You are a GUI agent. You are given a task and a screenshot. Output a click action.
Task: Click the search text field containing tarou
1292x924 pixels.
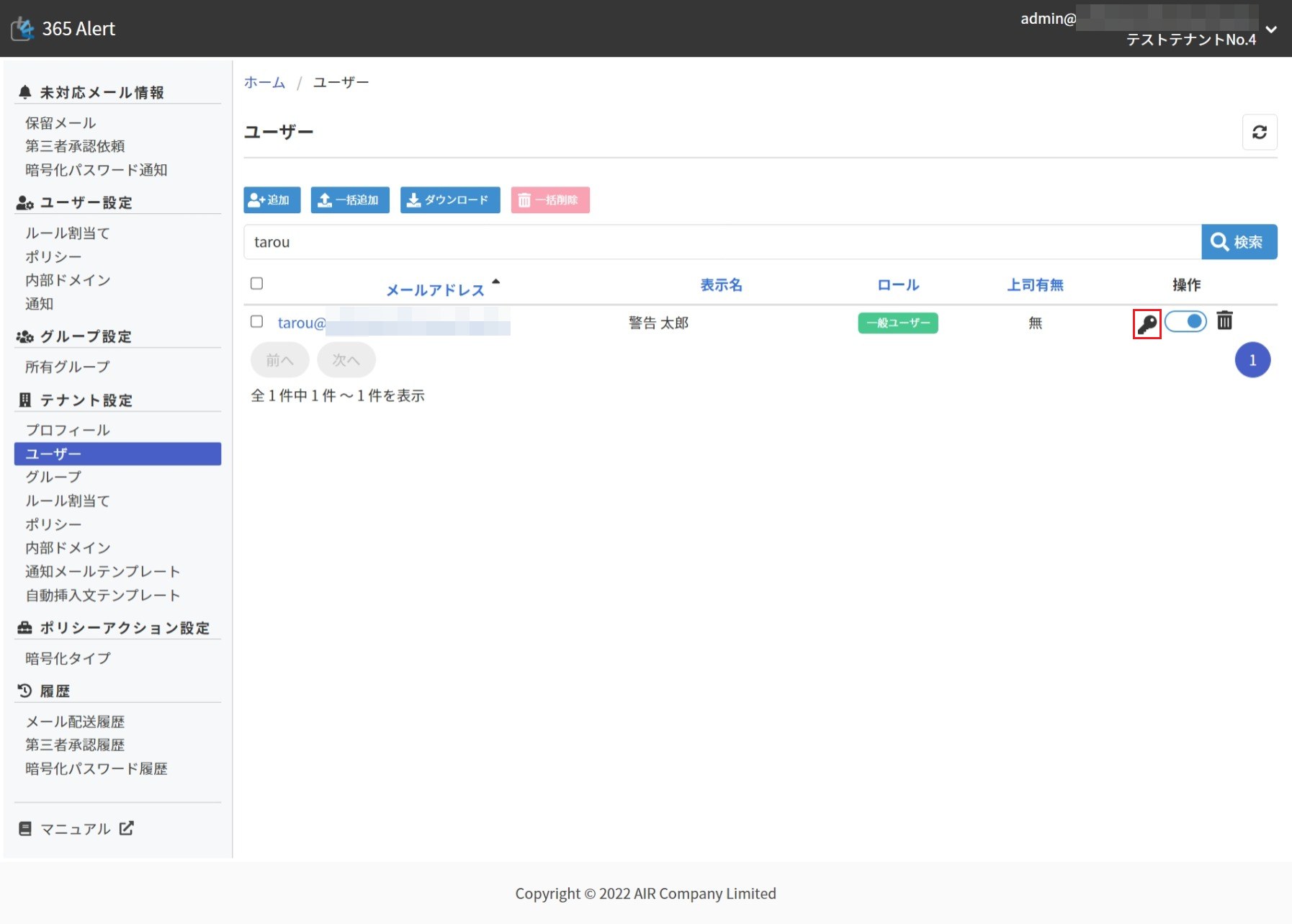point(722,242)
